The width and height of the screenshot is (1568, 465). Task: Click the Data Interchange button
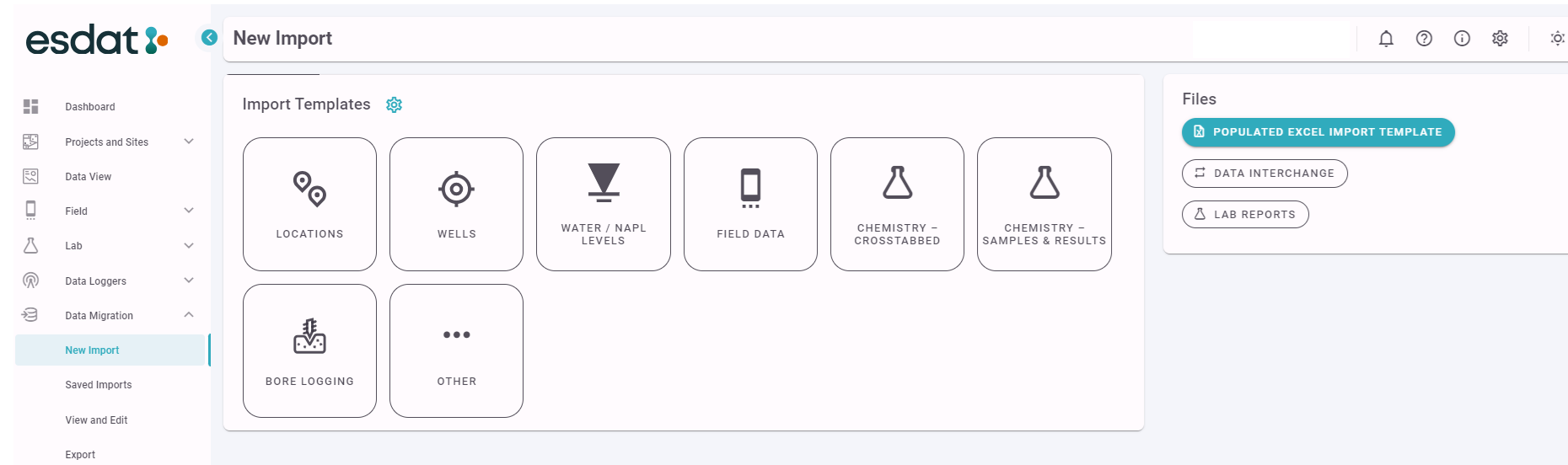[x=1265, y=174]
